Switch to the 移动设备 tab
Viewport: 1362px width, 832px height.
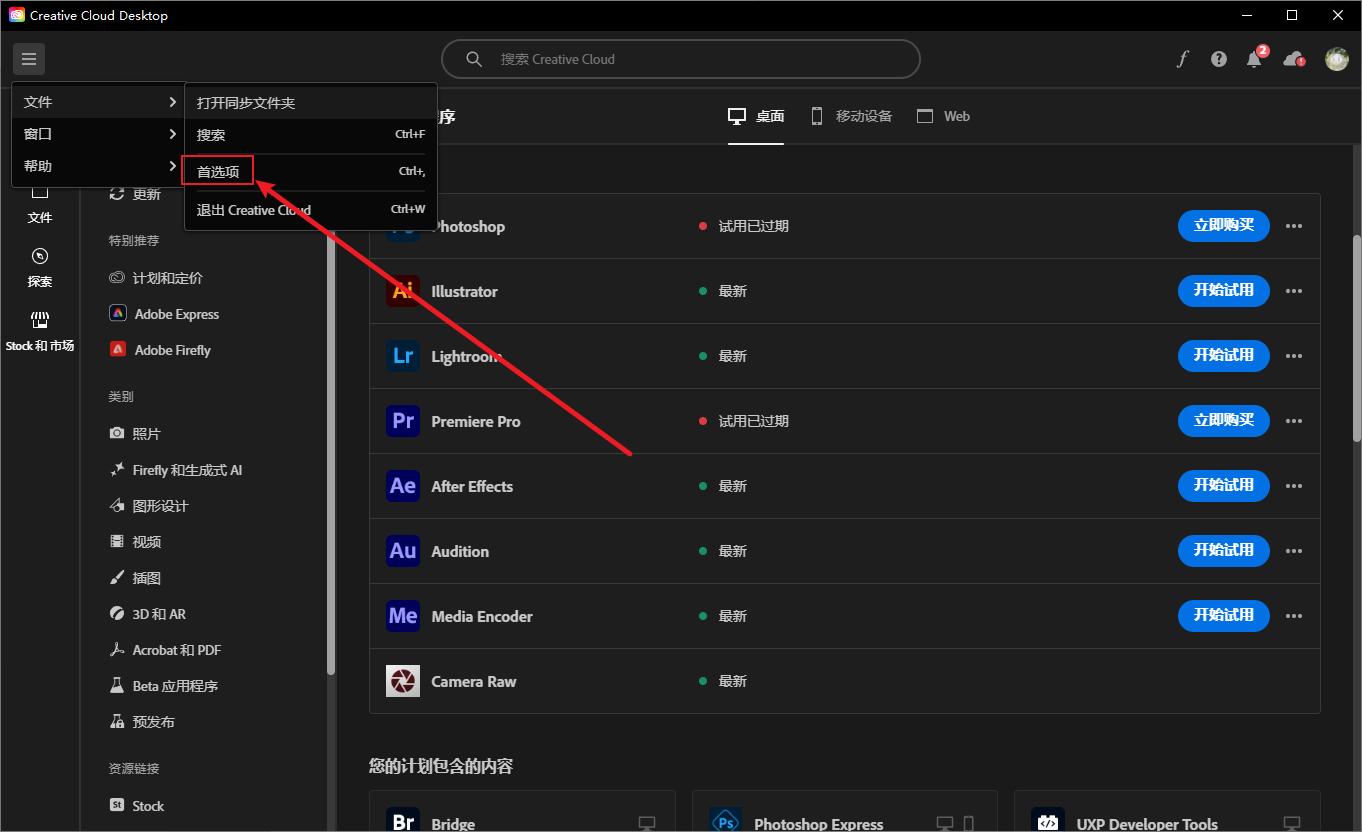(851, 116)
